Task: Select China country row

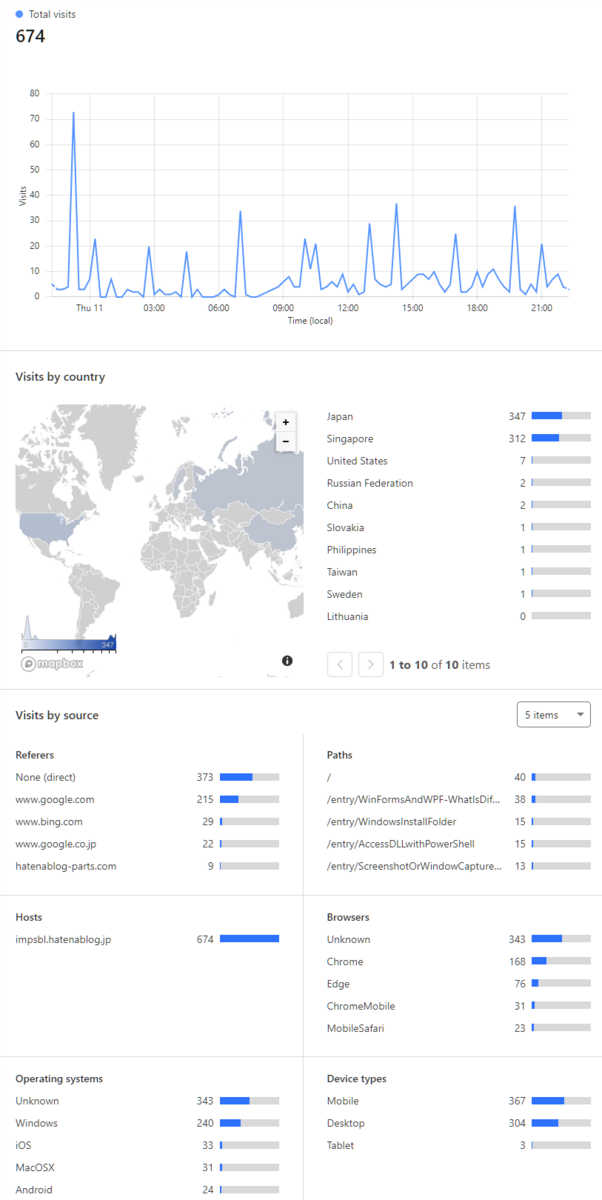Action: coord(459,505)
